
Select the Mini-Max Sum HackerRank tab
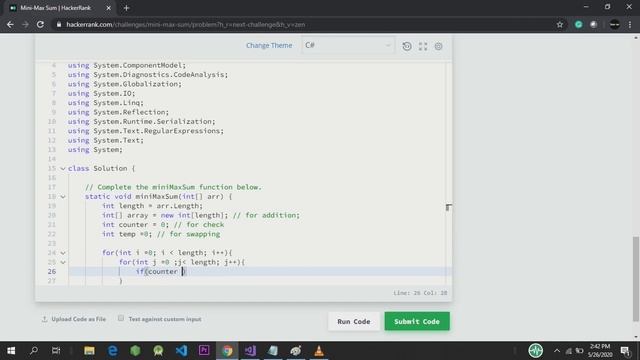click(x=56, y=8)
